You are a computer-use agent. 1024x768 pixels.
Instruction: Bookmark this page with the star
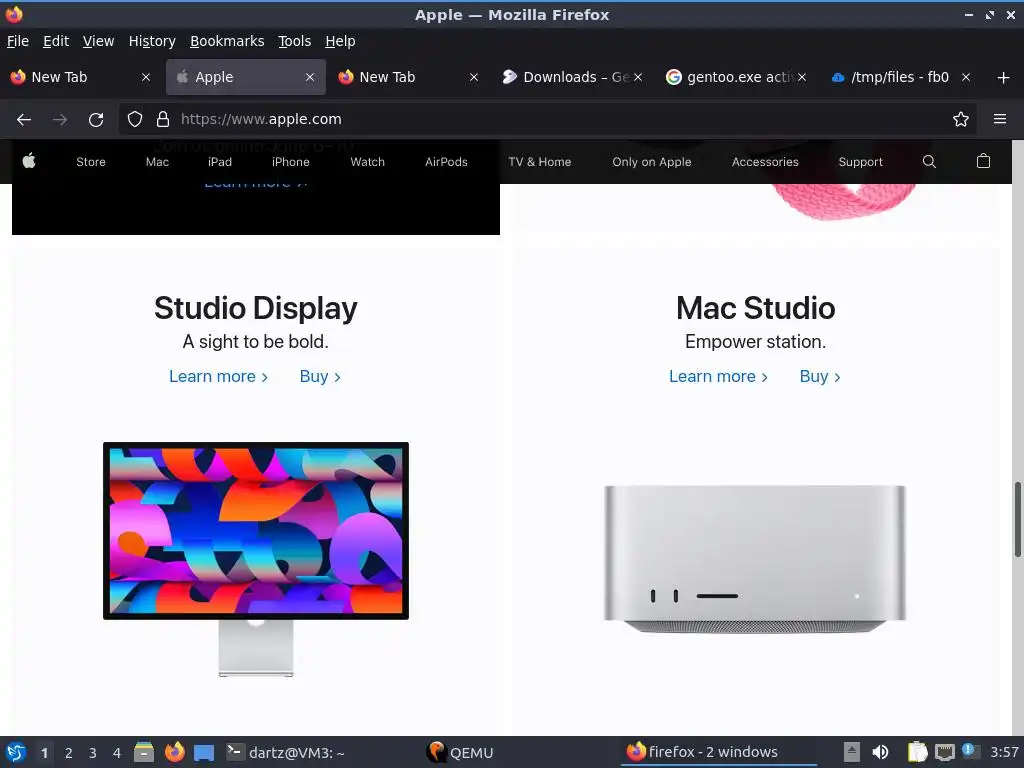961,119
